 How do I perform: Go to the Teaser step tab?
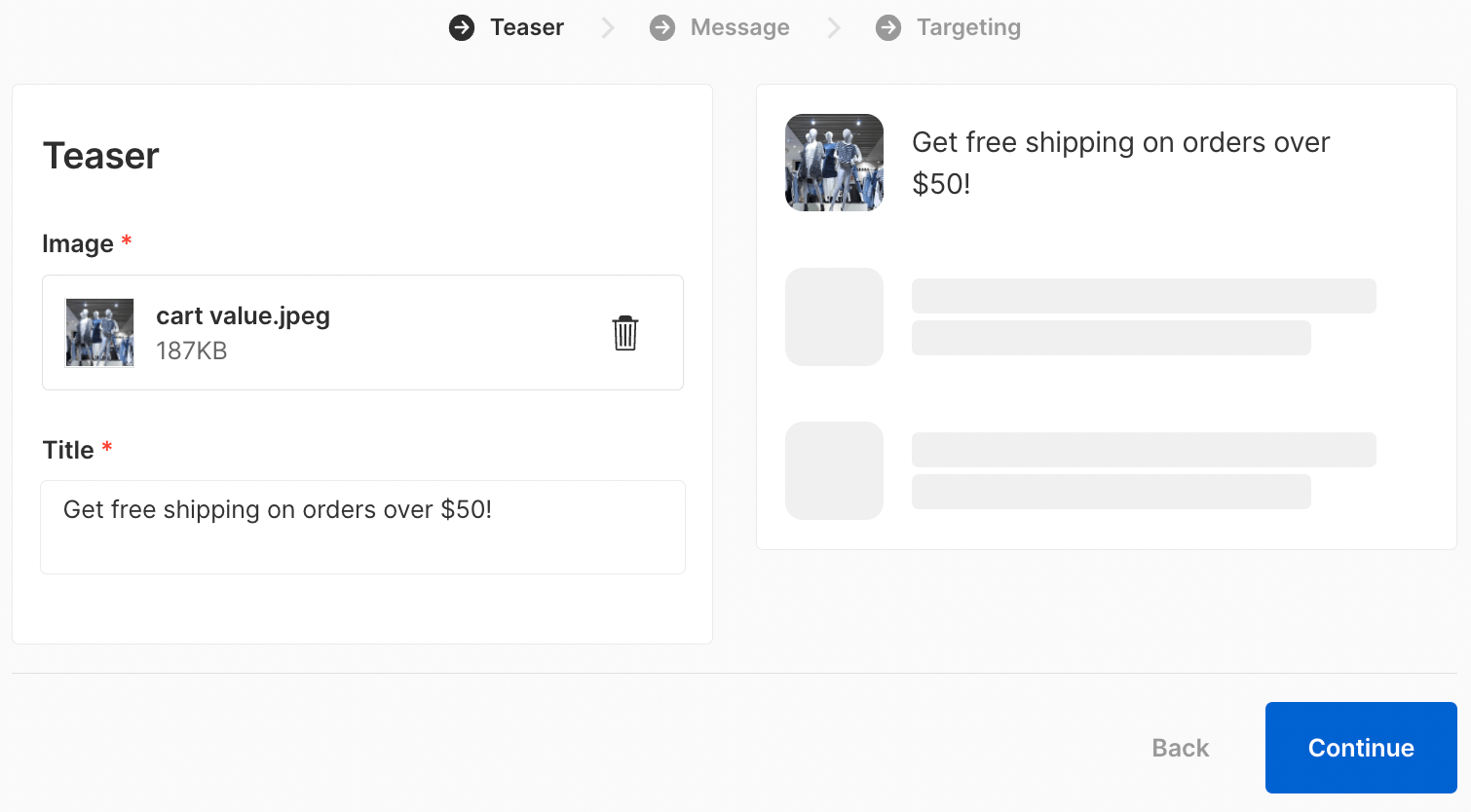(x=526, y=27)
